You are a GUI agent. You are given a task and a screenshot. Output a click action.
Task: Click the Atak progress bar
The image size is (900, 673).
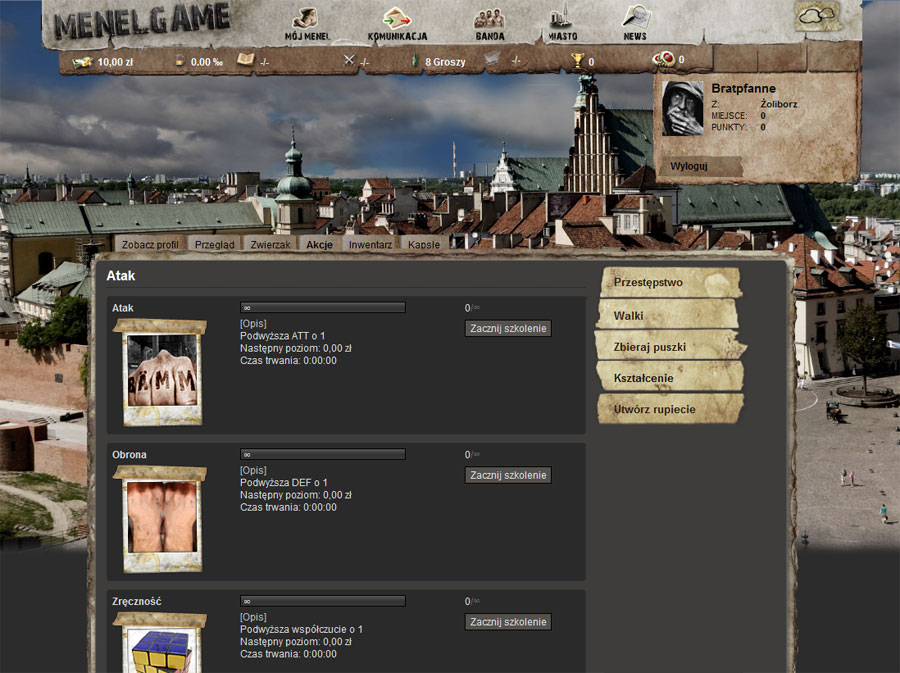(x=322, y=308)
